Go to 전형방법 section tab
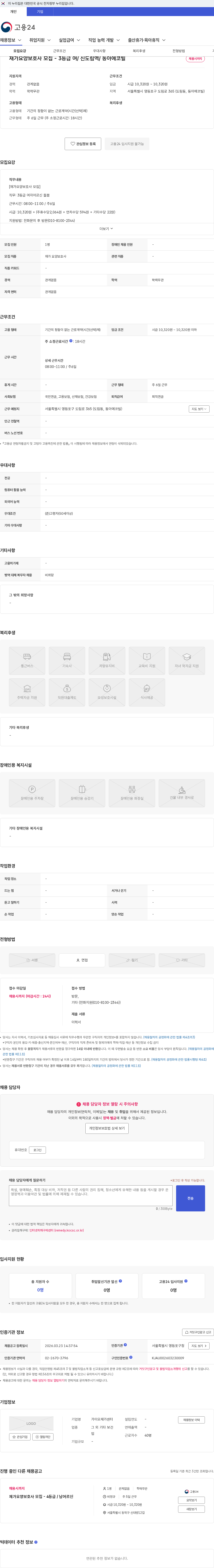Viewport: 214px width, 1568px height. (179, 51)
